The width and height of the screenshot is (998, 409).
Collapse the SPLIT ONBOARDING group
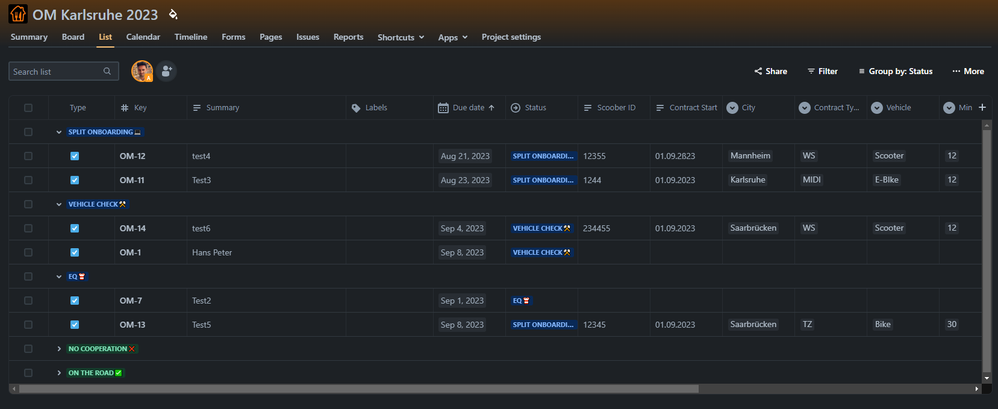(x=59, y=132)
